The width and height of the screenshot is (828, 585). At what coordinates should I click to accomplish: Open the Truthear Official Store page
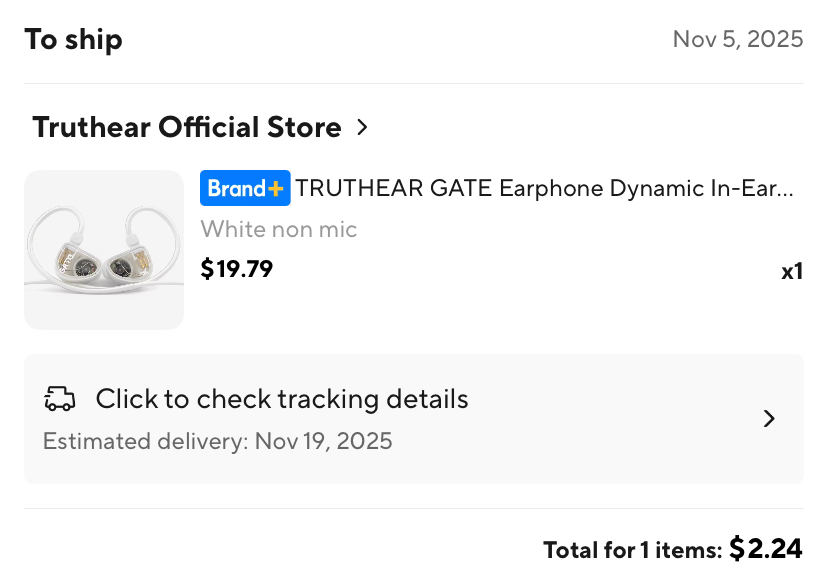point(187,128)
